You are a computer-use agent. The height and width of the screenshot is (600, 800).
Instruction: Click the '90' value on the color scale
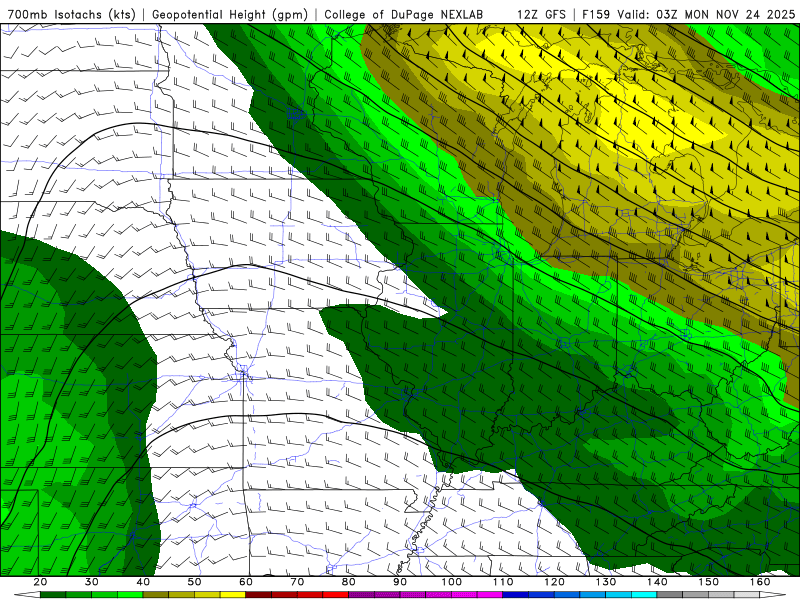click(x=400, y=582)
